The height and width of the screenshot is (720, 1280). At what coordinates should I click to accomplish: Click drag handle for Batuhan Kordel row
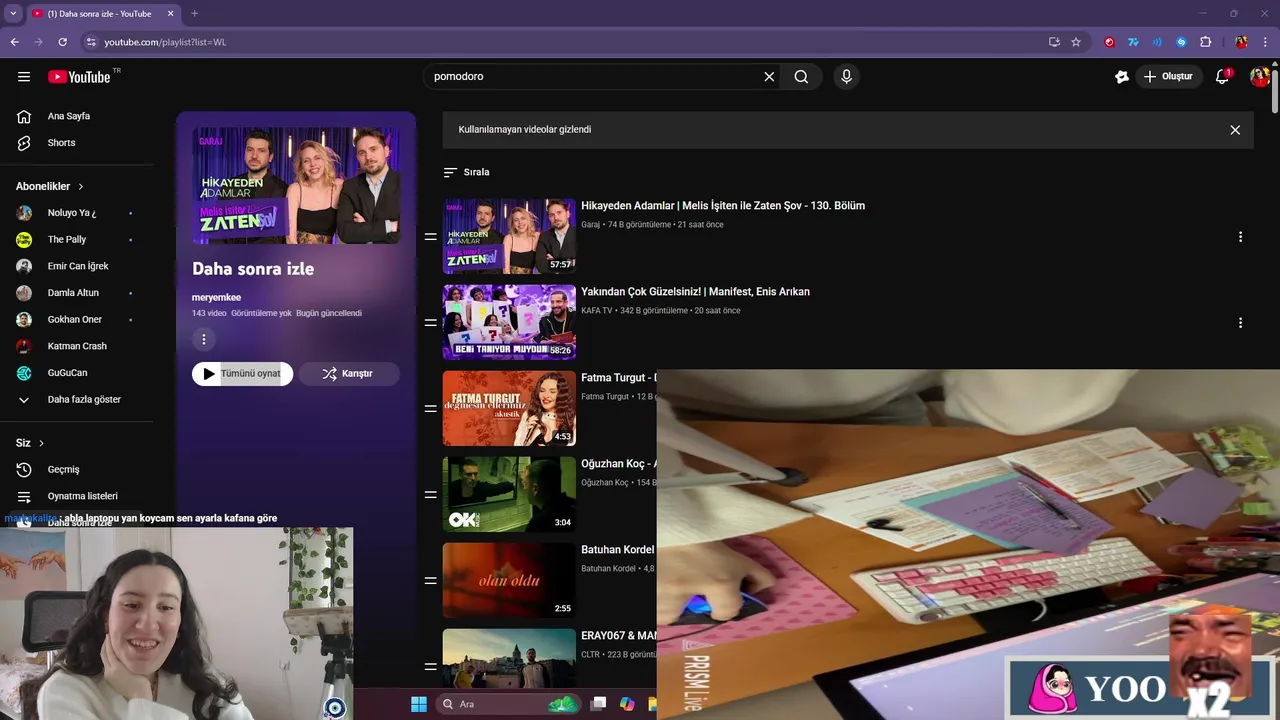click(x=430, y=581)
